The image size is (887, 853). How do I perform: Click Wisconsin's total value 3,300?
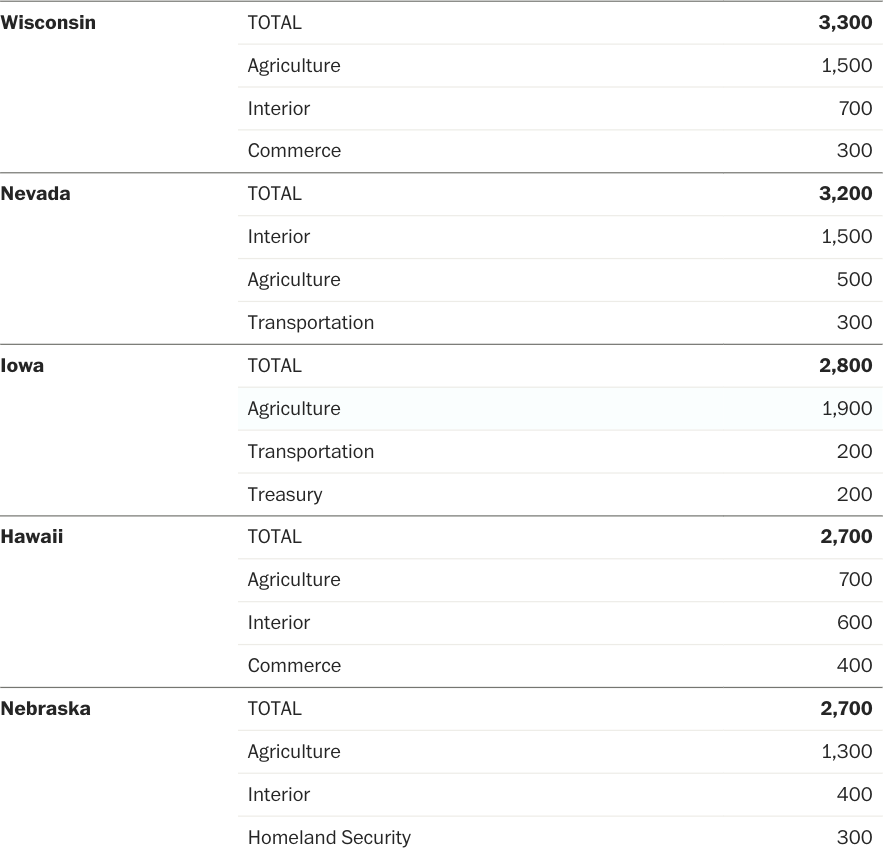[x=845, y=23]
